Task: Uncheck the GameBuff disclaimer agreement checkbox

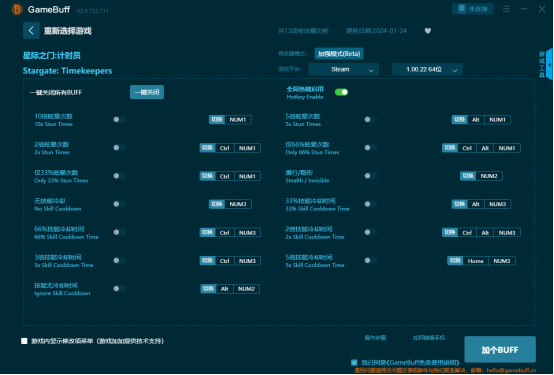Action: tap(354, 362)
